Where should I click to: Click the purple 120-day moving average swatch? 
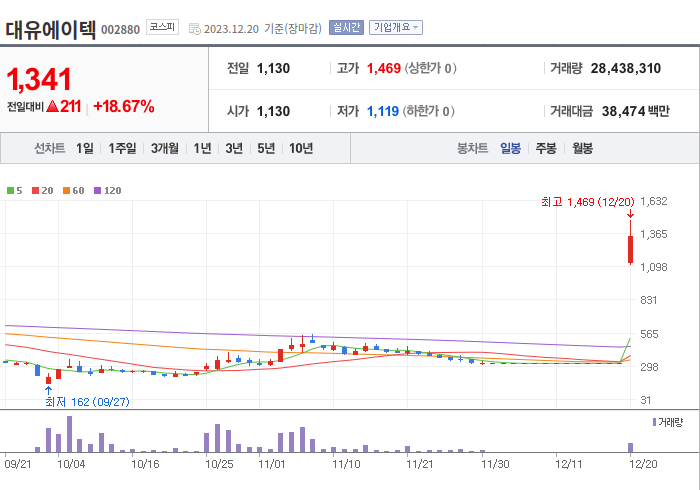(97, 191)
